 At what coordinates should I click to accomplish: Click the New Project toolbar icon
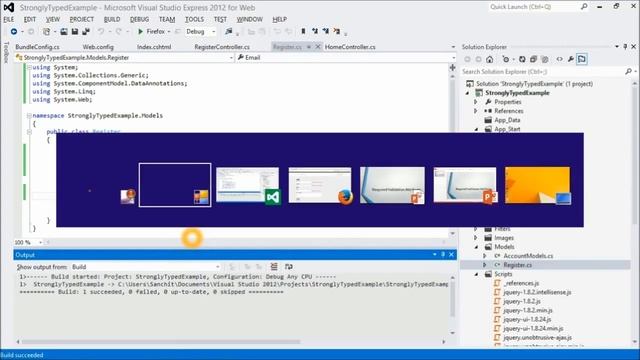(47, 31)
